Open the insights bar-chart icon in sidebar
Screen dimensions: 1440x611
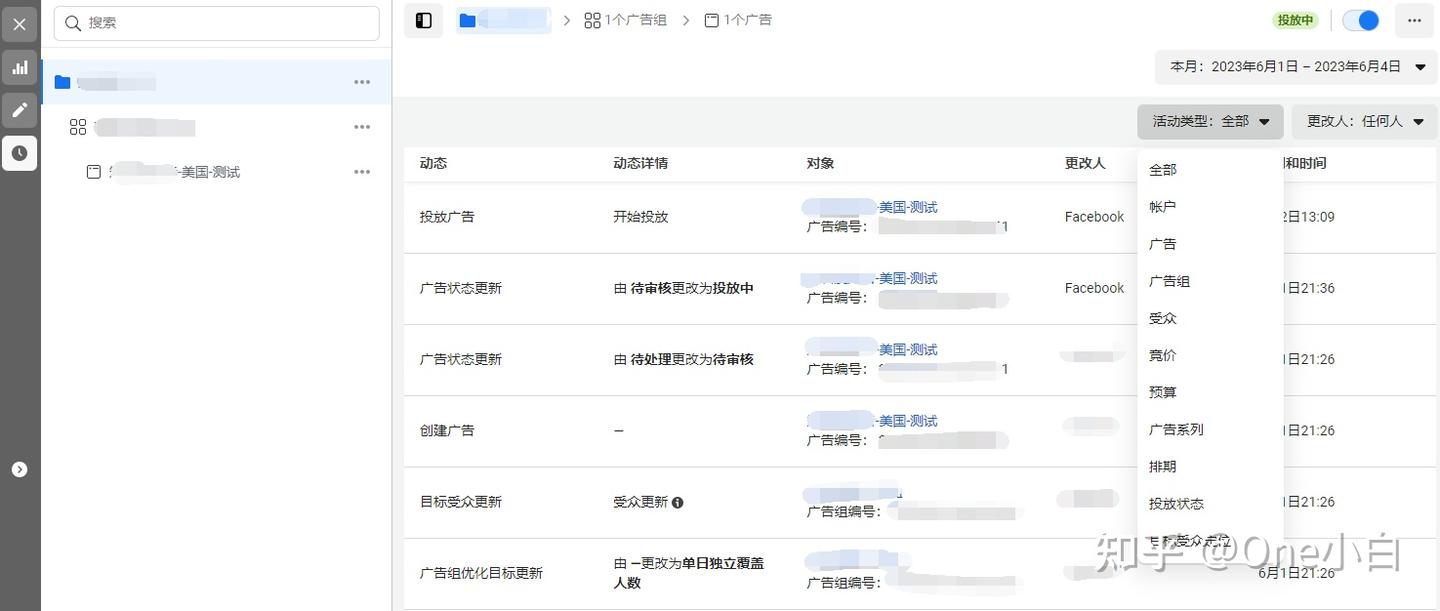(x=20, y=67)
